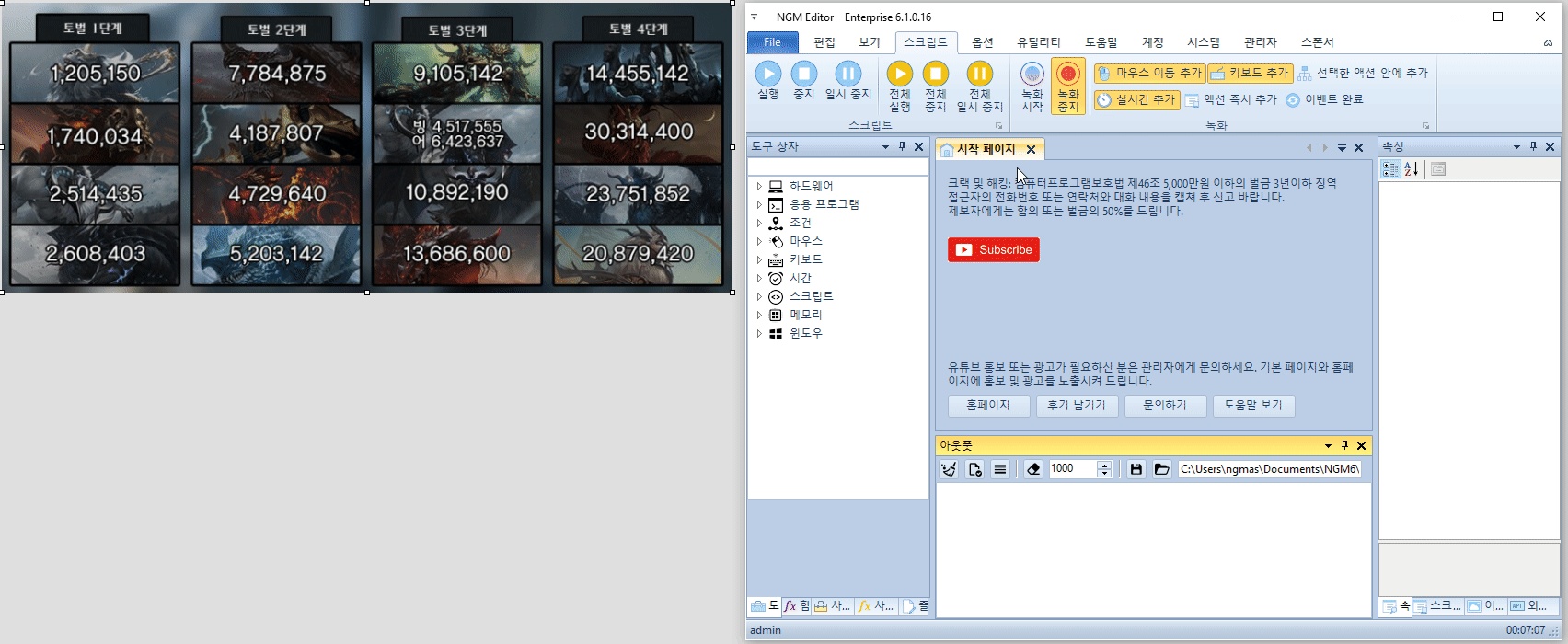Pin the 아웃풋 panel
The height and width of the screenshot is (644, 1568).
click(x=1344, y=445)
